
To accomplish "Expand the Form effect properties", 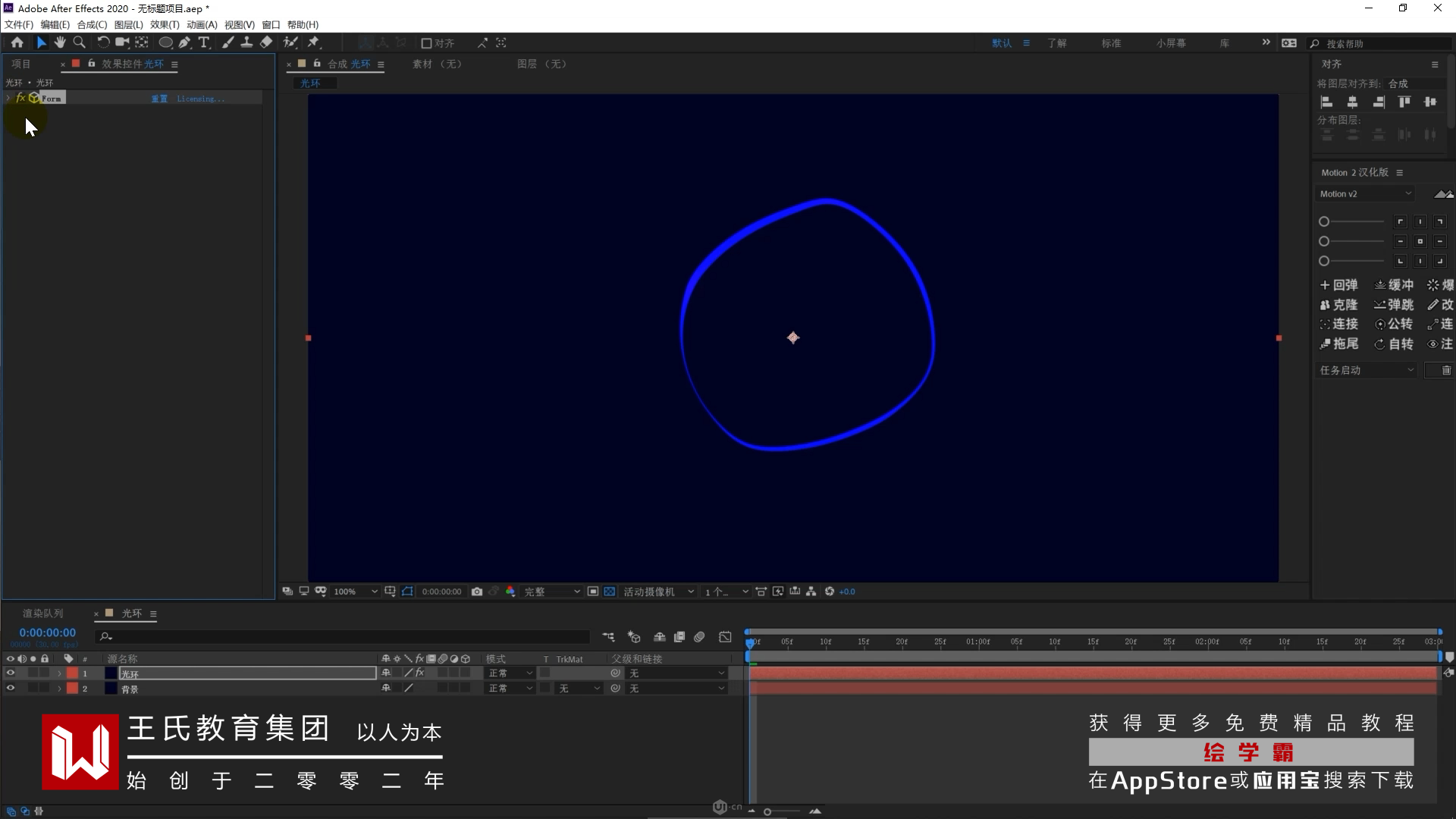I will point(8,99).
